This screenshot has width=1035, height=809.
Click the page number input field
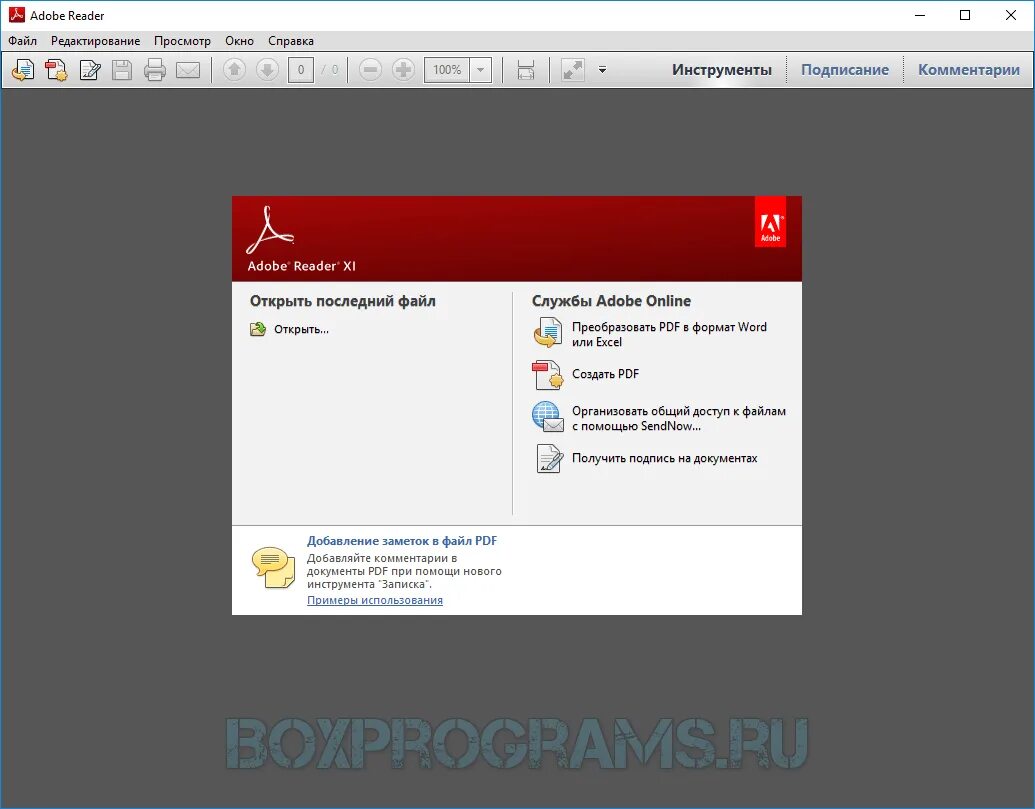click(301, 70)
